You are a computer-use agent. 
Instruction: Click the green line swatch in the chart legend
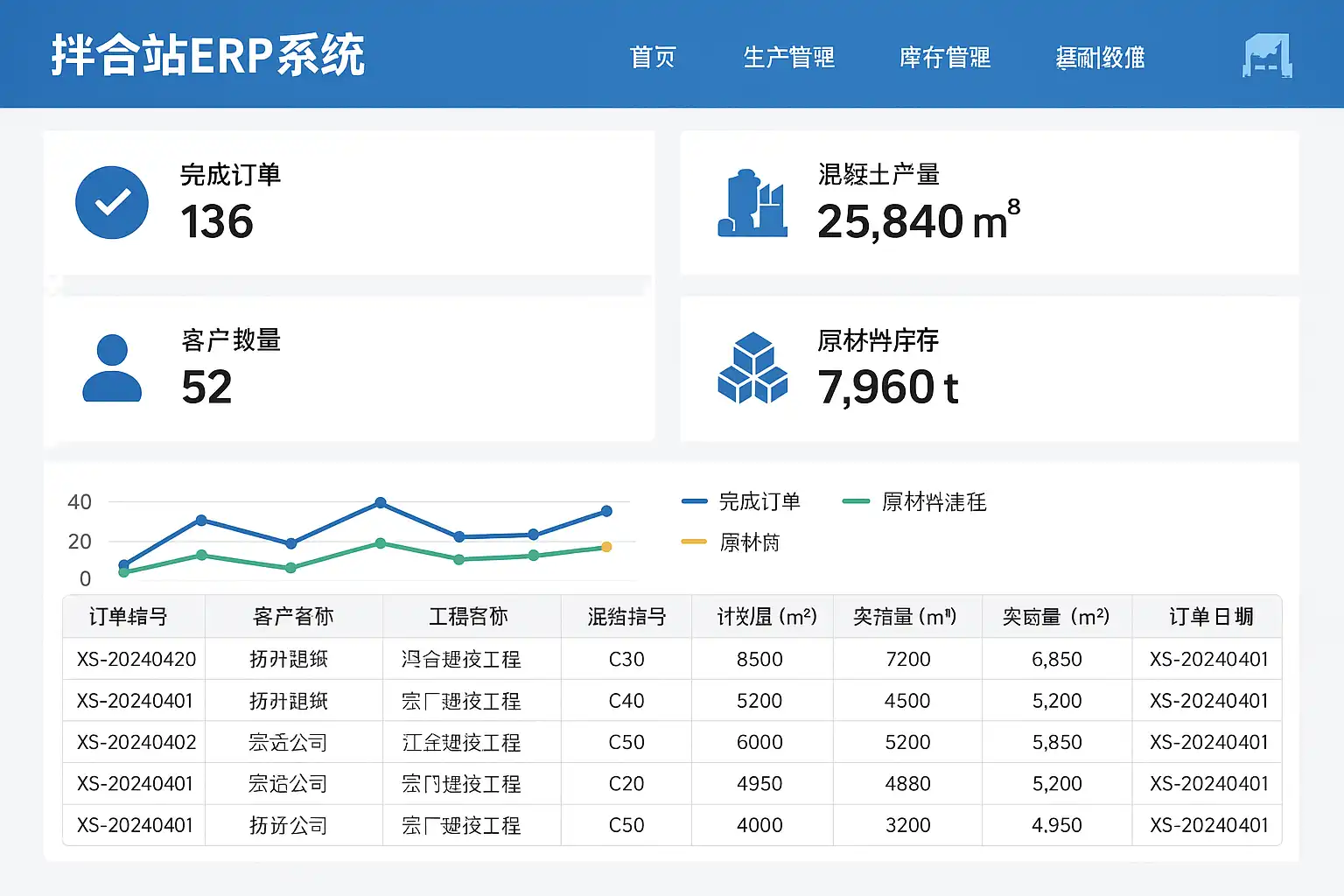856,501
